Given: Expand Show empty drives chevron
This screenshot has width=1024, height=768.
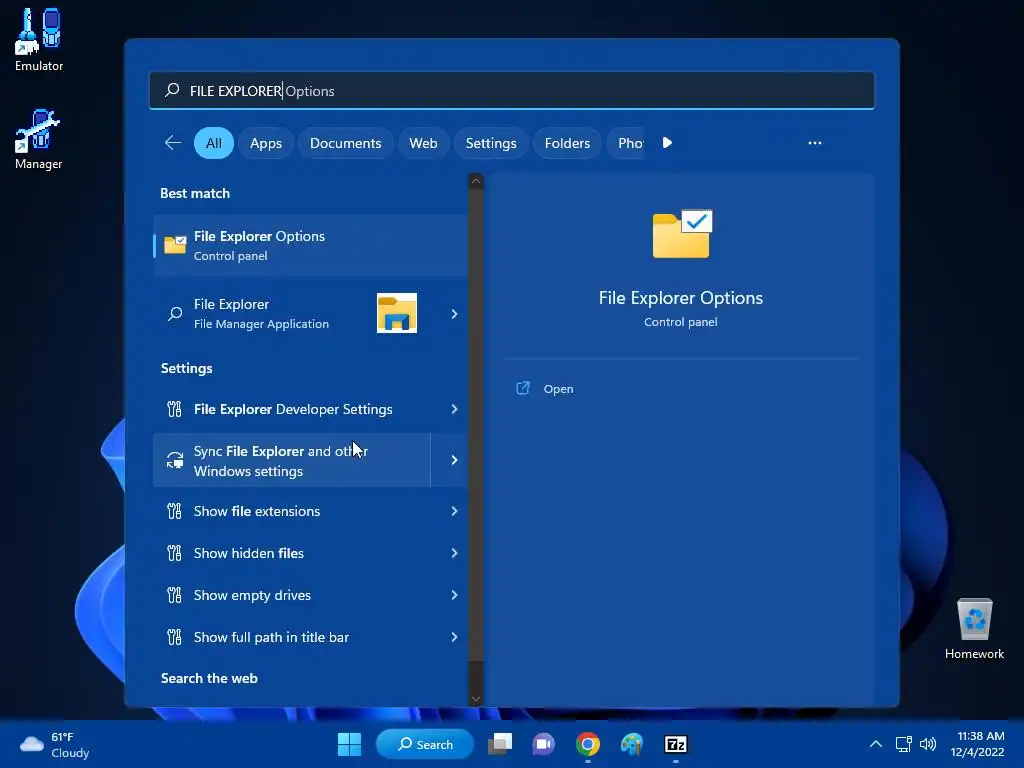Looking at the screenshot, I should click(454, 595).
